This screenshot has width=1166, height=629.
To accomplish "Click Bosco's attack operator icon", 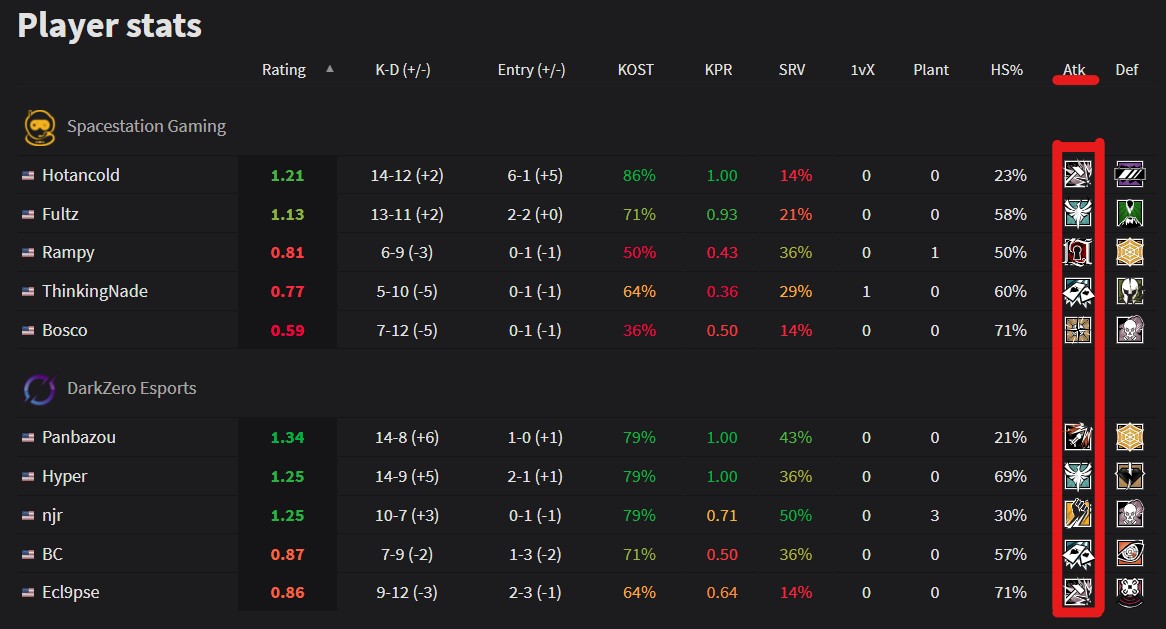I will point(1078,330).
